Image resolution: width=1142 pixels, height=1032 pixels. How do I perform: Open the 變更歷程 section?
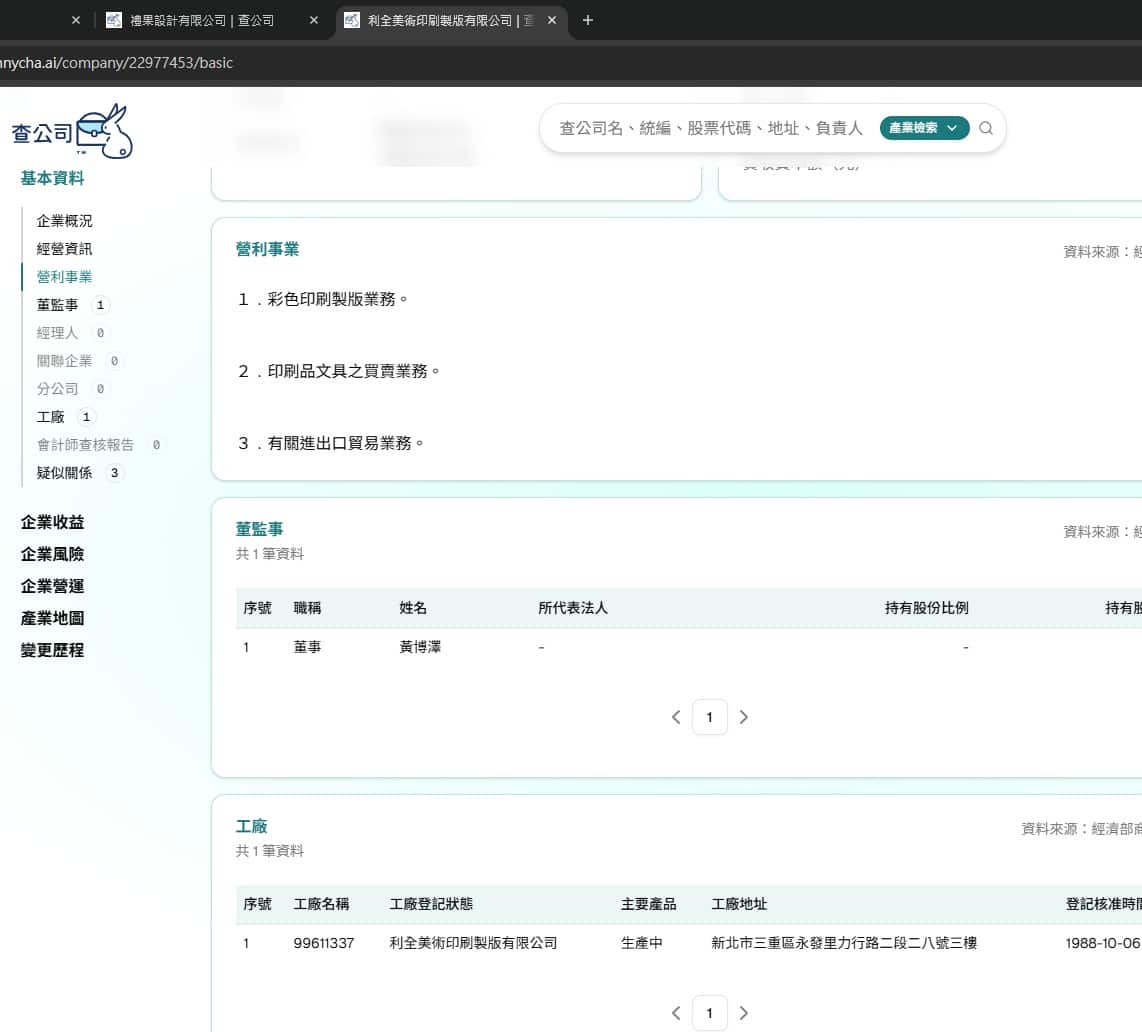coord(52,650)
